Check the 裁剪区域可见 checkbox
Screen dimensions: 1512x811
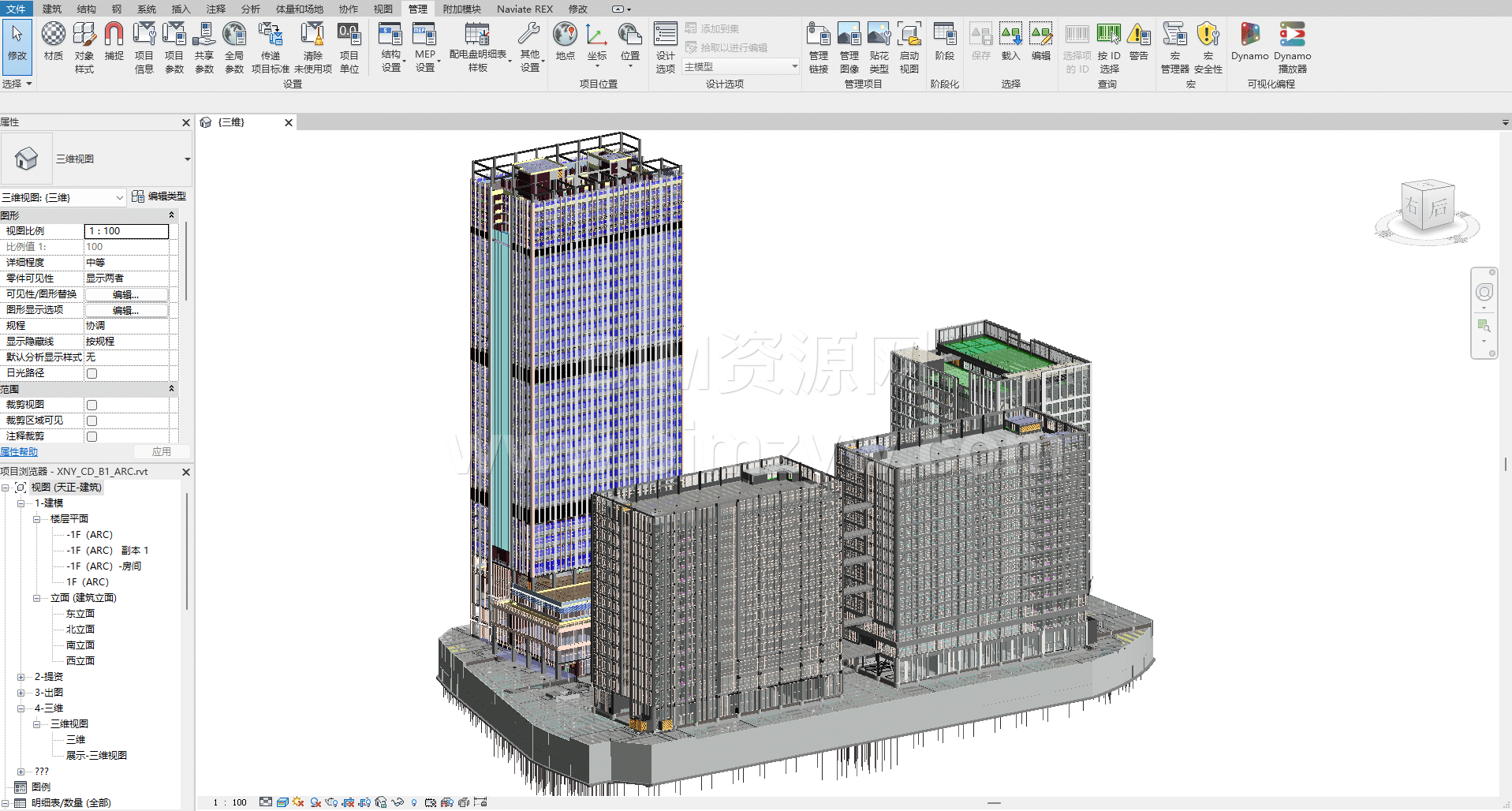click(x=91, y=420)
